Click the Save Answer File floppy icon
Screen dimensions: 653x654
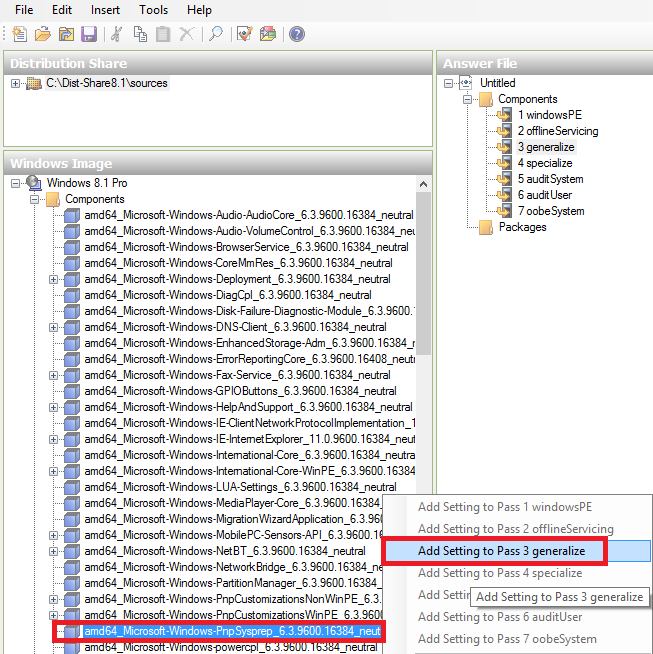(89, 34)
